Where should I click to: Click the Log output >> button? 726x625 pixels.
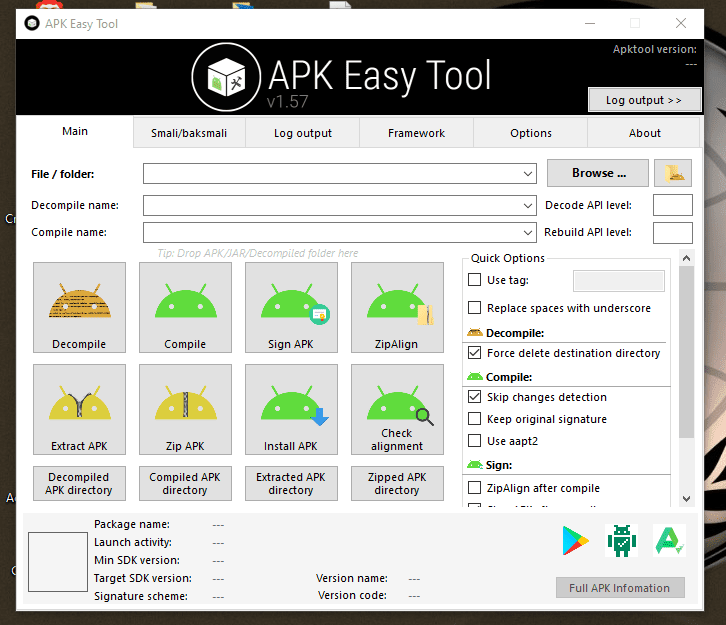pyautogui.click(x=645, y=100)
